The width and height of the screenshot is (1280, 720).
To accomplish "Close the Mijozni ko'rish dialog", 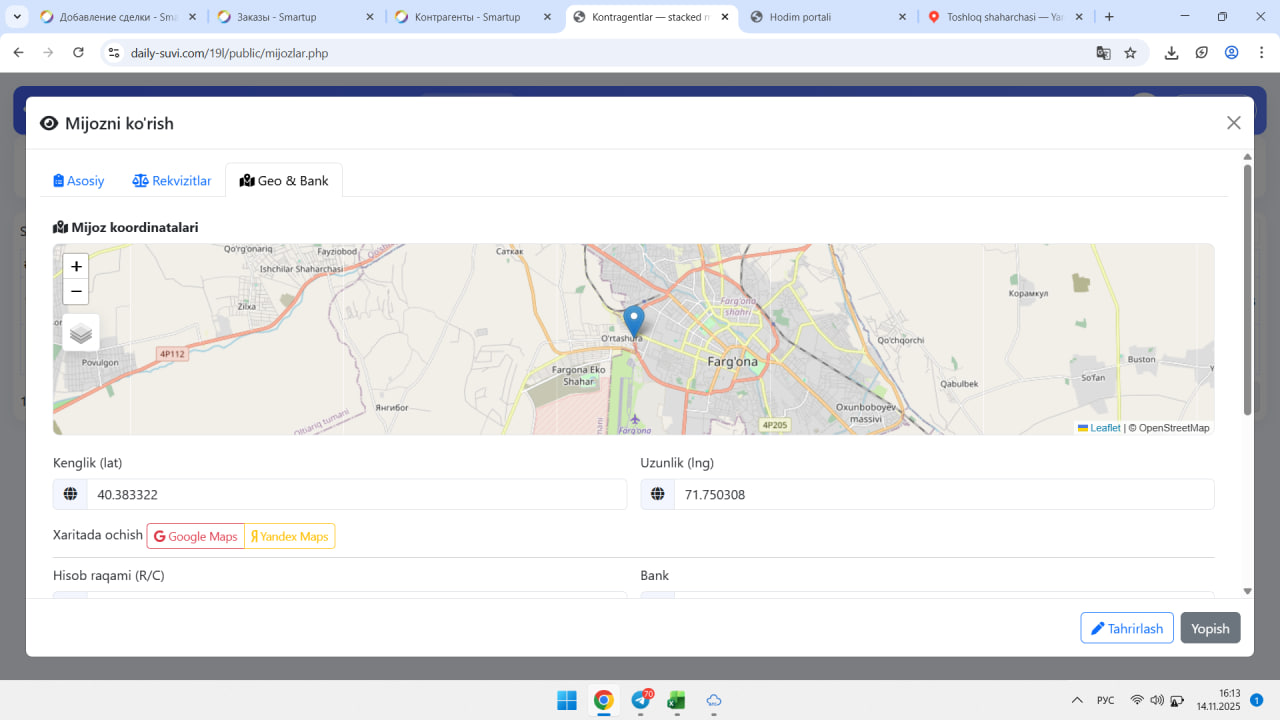I will (1233, 123).
